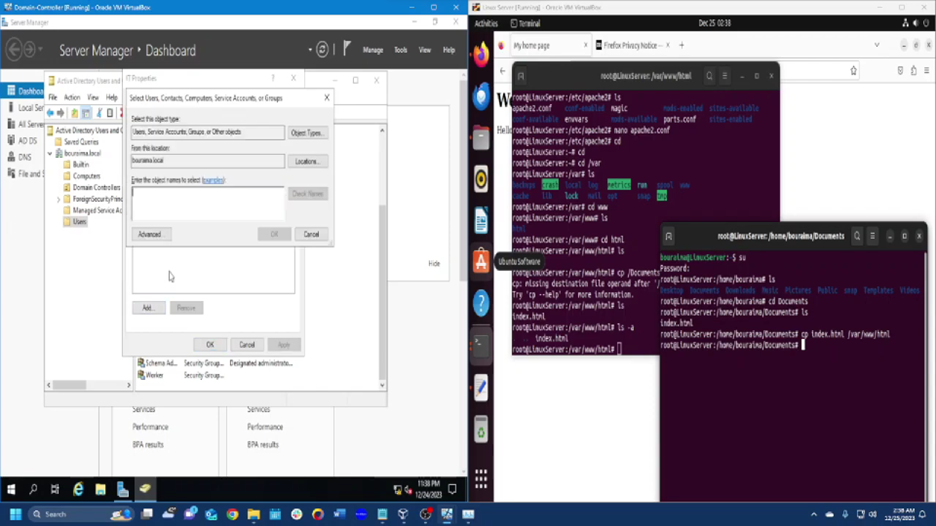Follow the examples link in the dialog
Viewport: 936px width, 526px height.
[x=213, y=181]
